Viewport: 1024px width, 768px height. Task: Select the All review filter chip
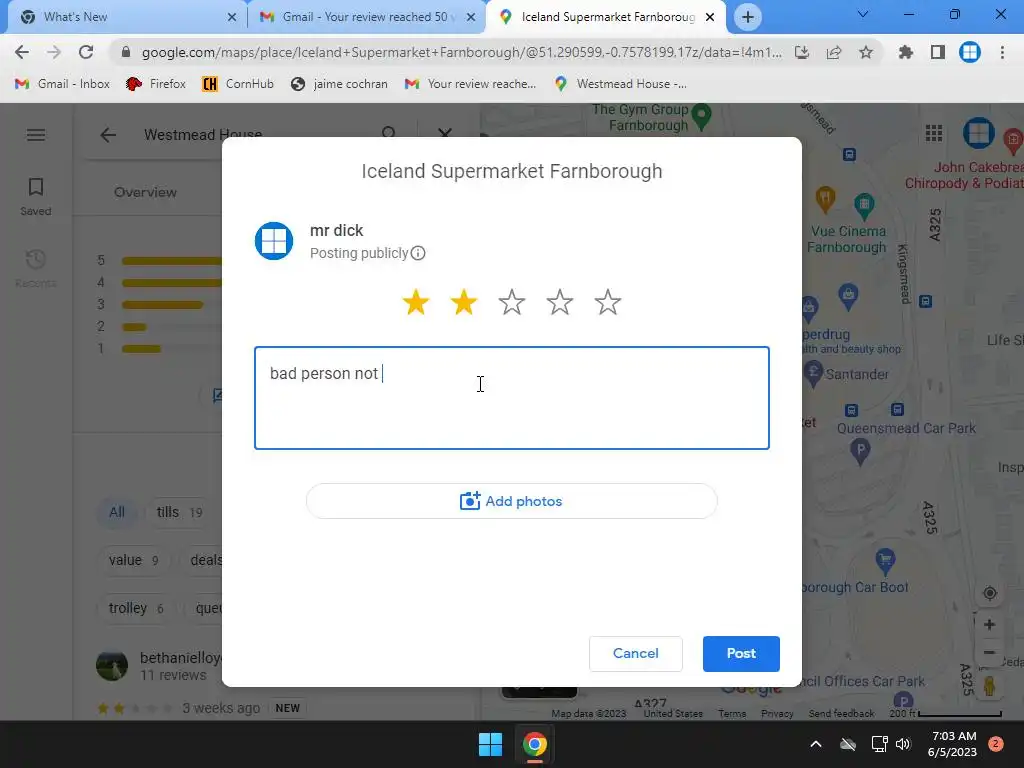(117, 512)
